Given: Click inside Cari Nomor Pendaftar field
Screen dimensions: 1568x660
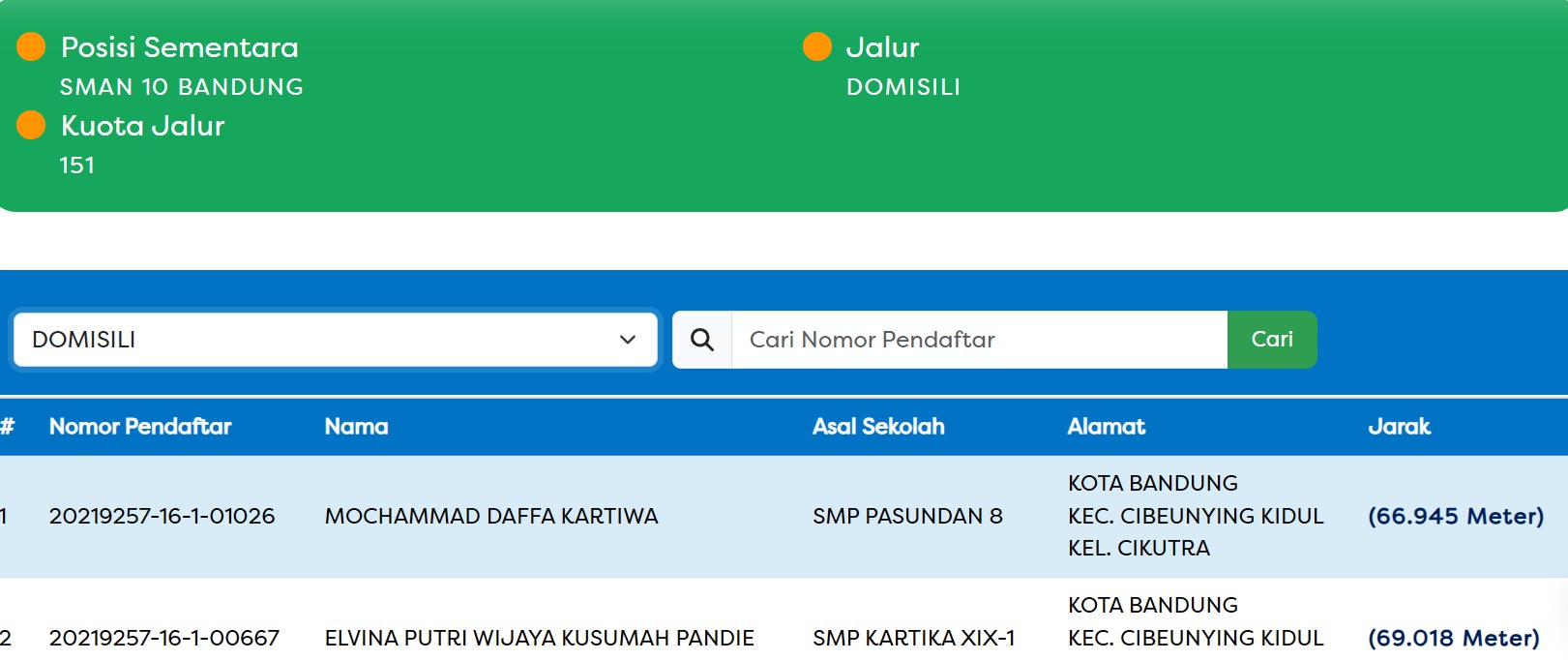Looking at the screenshot, I should (979, 340).
